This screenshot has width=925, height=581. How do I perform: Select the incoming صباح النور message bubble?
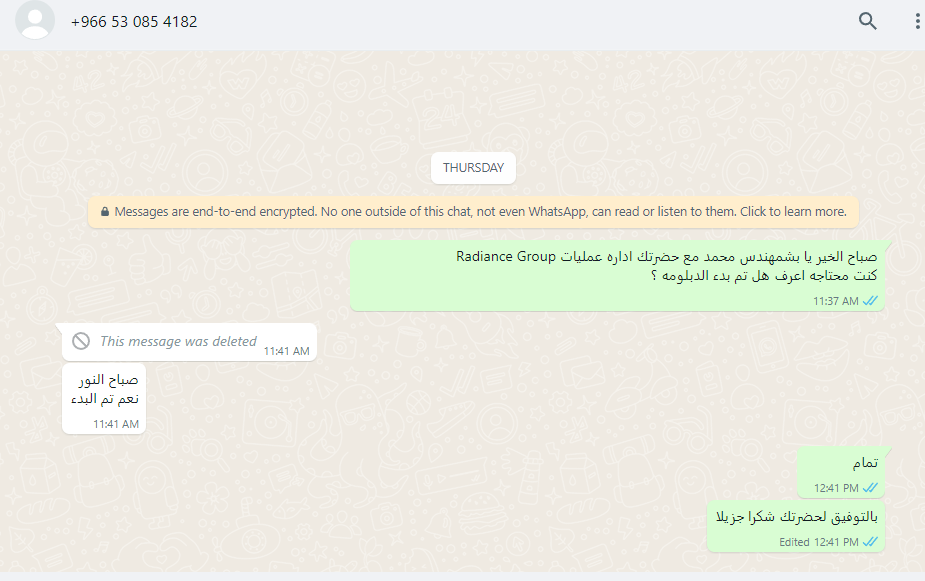pyautogui.click(x=104, y=398)
